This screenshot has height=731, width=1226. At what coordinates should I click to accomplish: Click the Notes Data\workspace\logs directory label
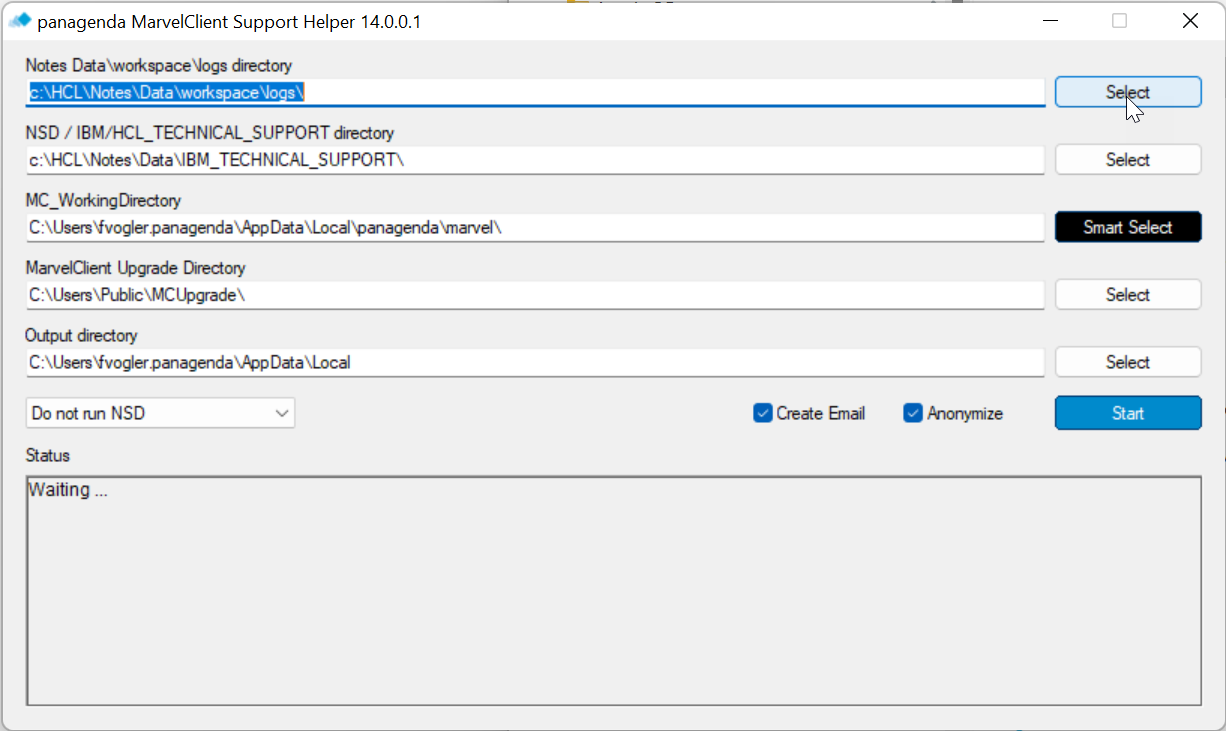[159, 66]
